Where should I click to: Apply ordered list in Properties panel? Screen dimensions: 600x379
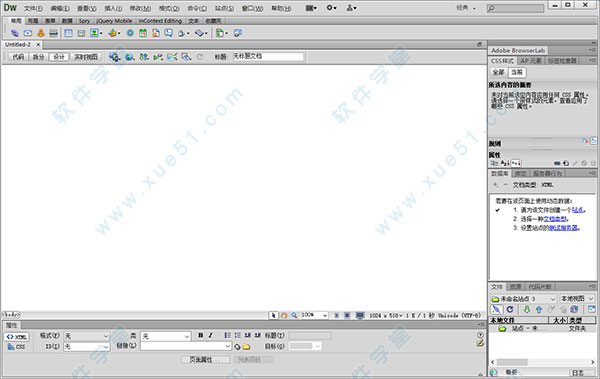[x=237, y=335]
